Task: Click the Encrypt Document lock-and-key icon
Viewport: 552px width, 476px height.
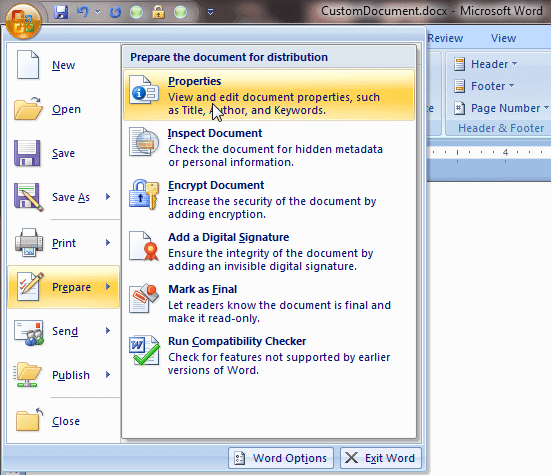Action: [144, 194]
